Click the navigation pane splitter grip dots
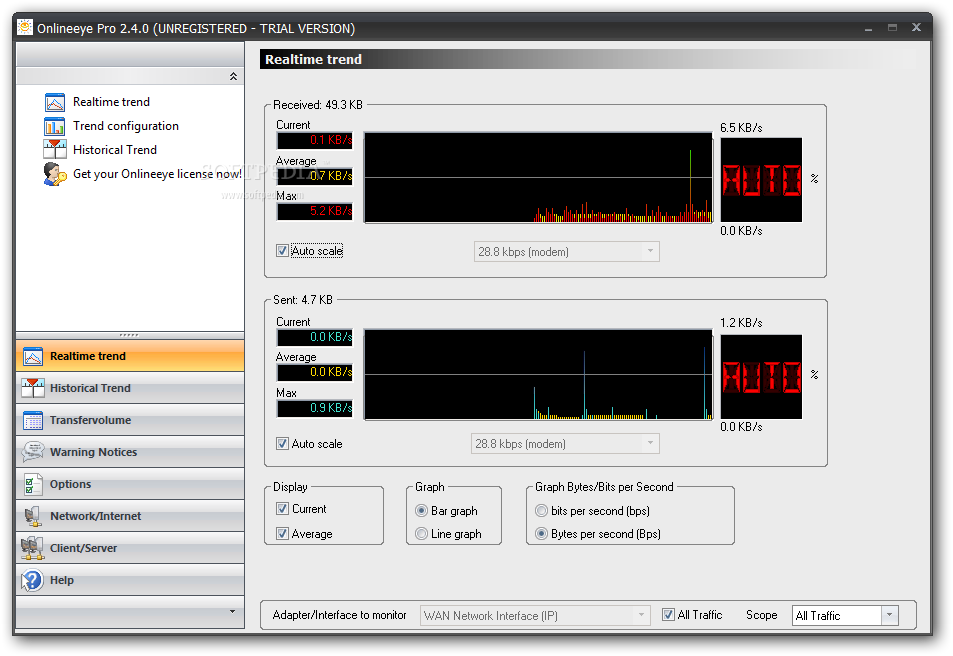 (x=129, y=335)
